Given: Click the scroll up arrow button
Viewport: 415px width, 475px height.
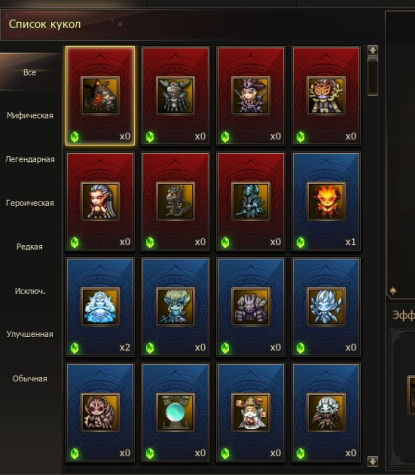Looking at the screenshot, I should [x=373, y=50].
